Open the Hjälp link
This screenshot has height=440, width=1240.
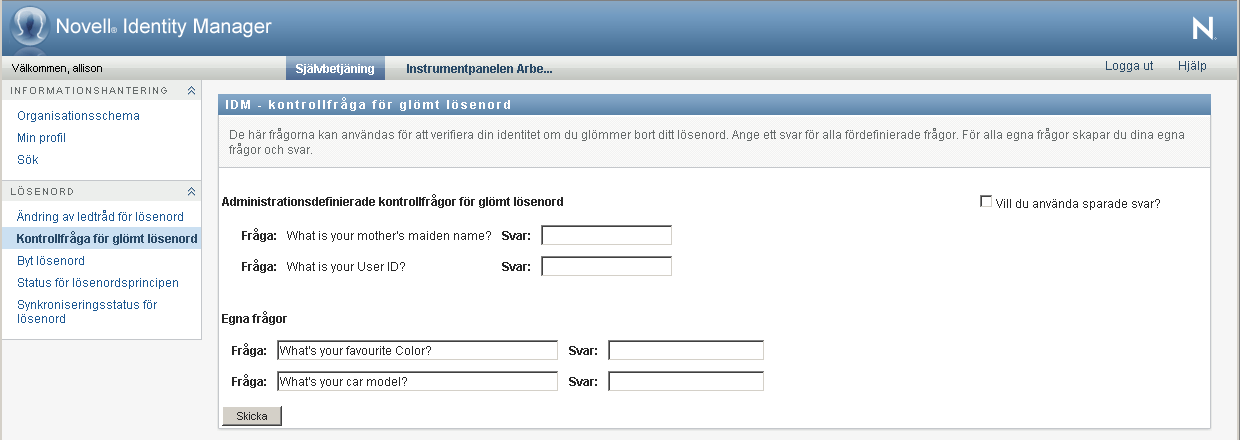[x=1192, y=66]
